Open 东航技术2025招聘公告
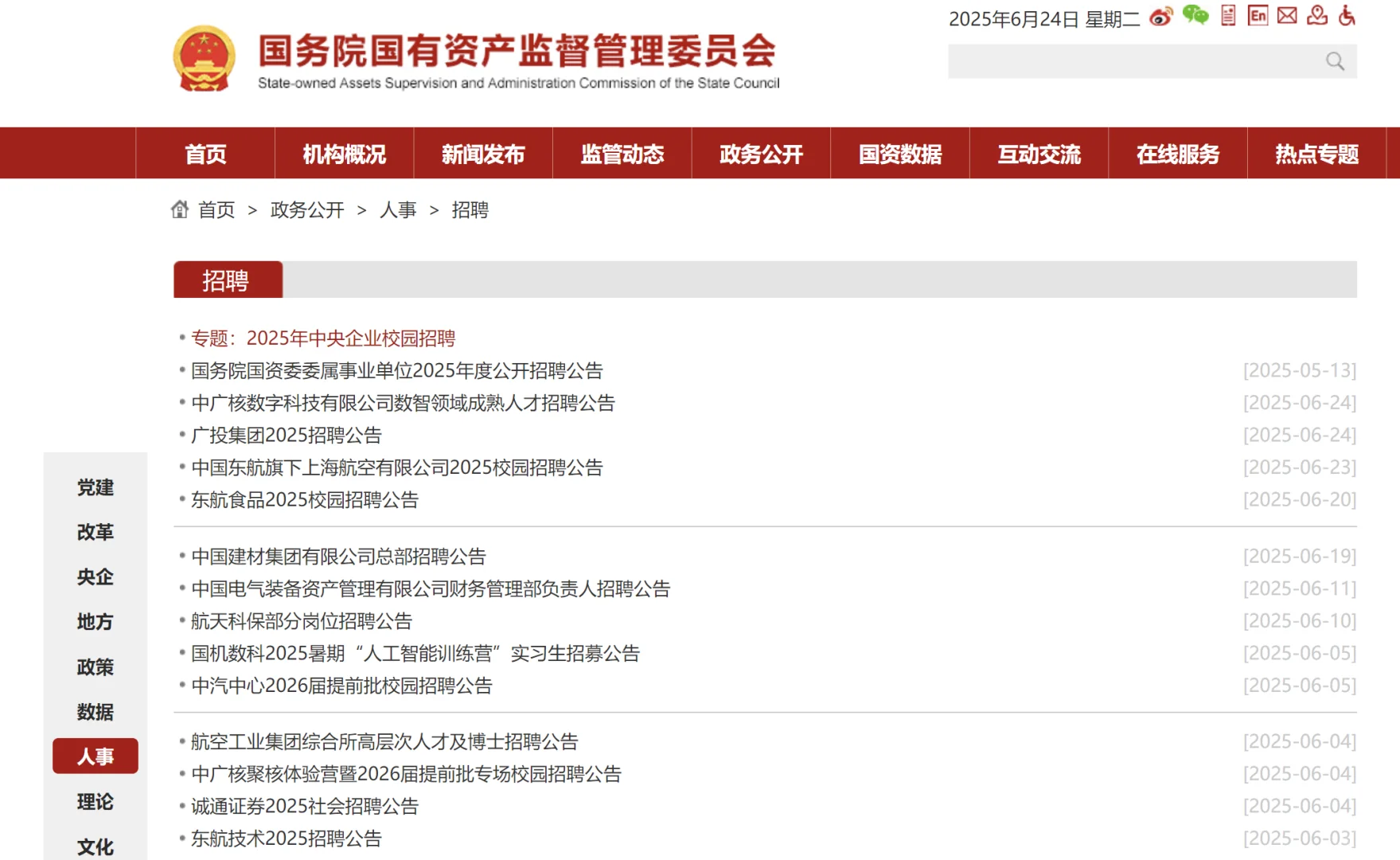The height and width of the screenshot is (860, 1400). click(x=286, y=838)
